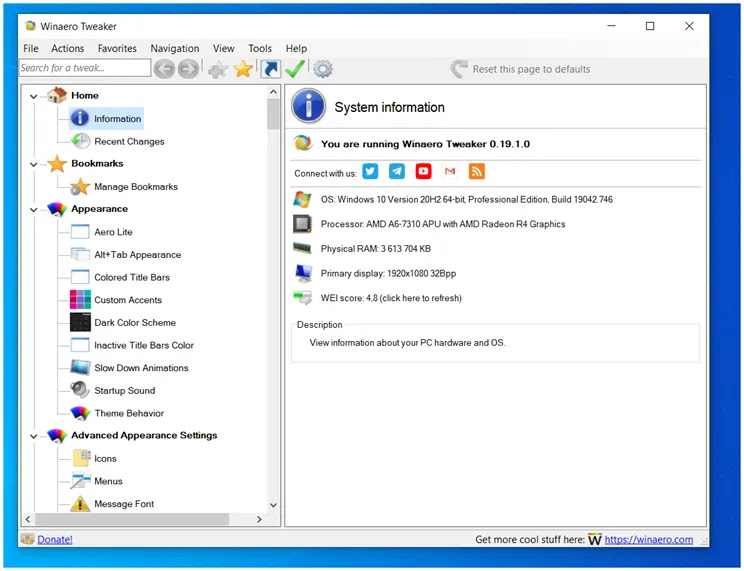The width and height of the screenshot is (744, 571).
Task: Click WEI score click here to refresh
Action: tap(391, 298)
